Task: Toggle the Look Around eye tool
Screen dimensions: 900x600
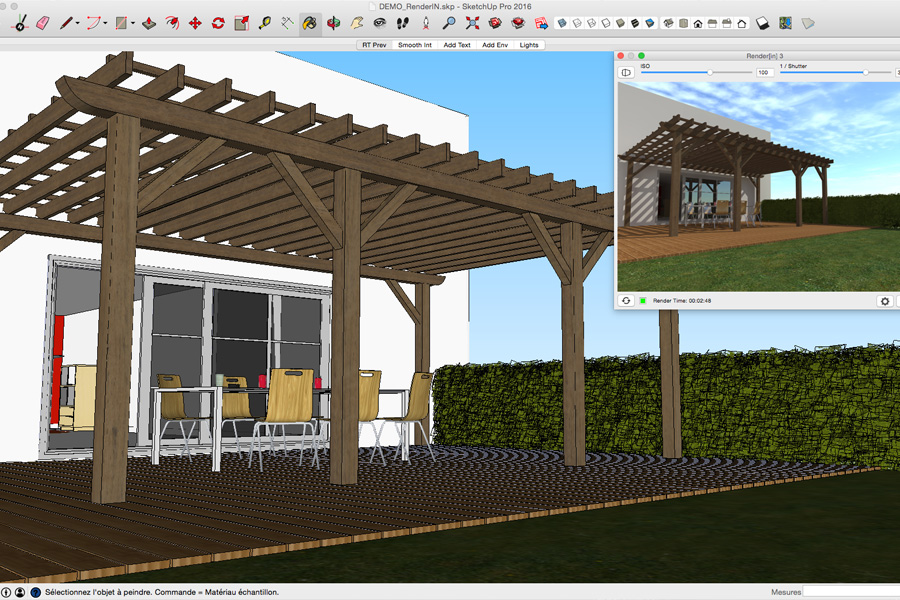Action: point(380,22)
